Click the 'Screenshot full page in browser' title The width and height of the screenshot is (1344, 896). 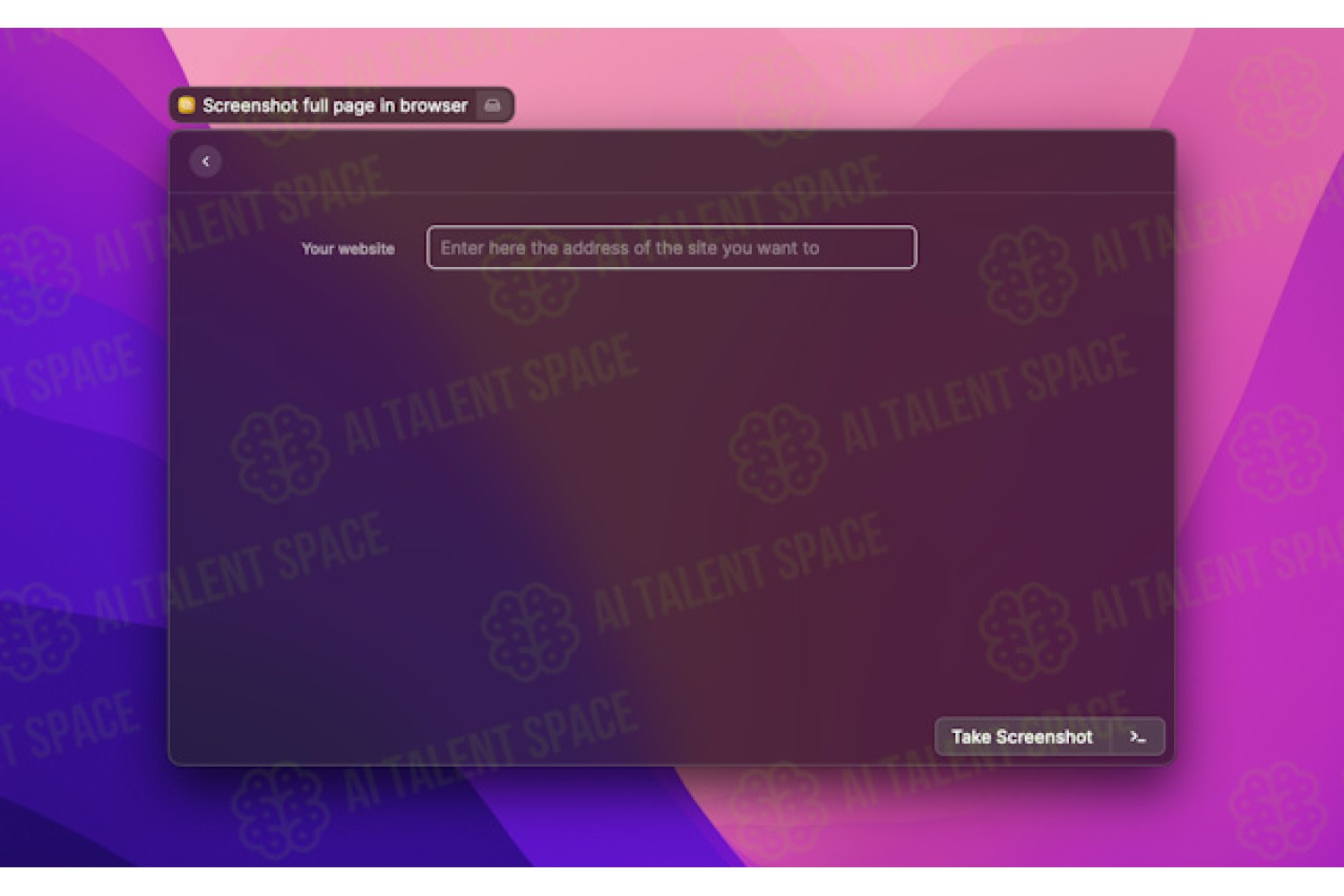click(x=334, y=106)
